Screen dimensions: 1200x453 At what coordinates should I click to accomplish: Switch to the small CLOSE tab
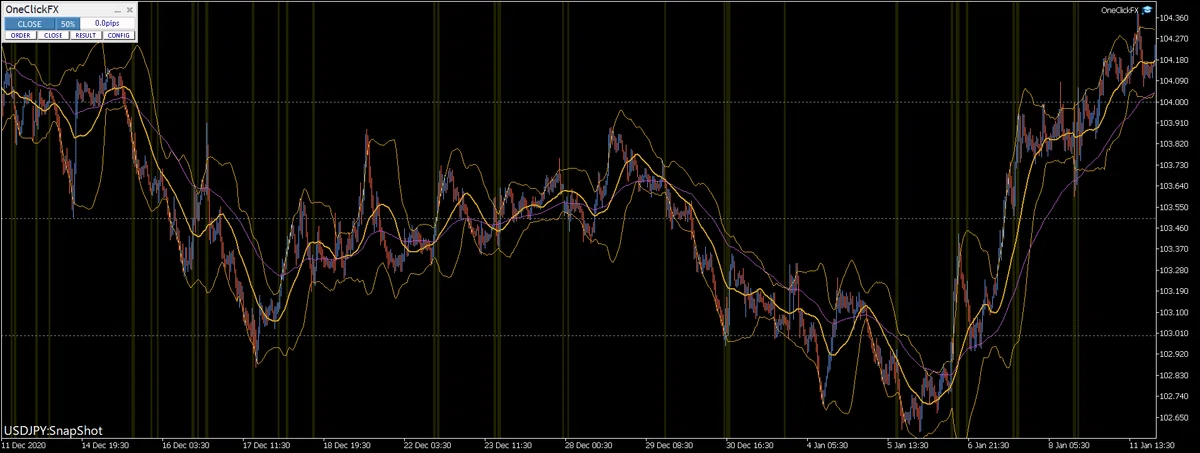click(53, 35)
